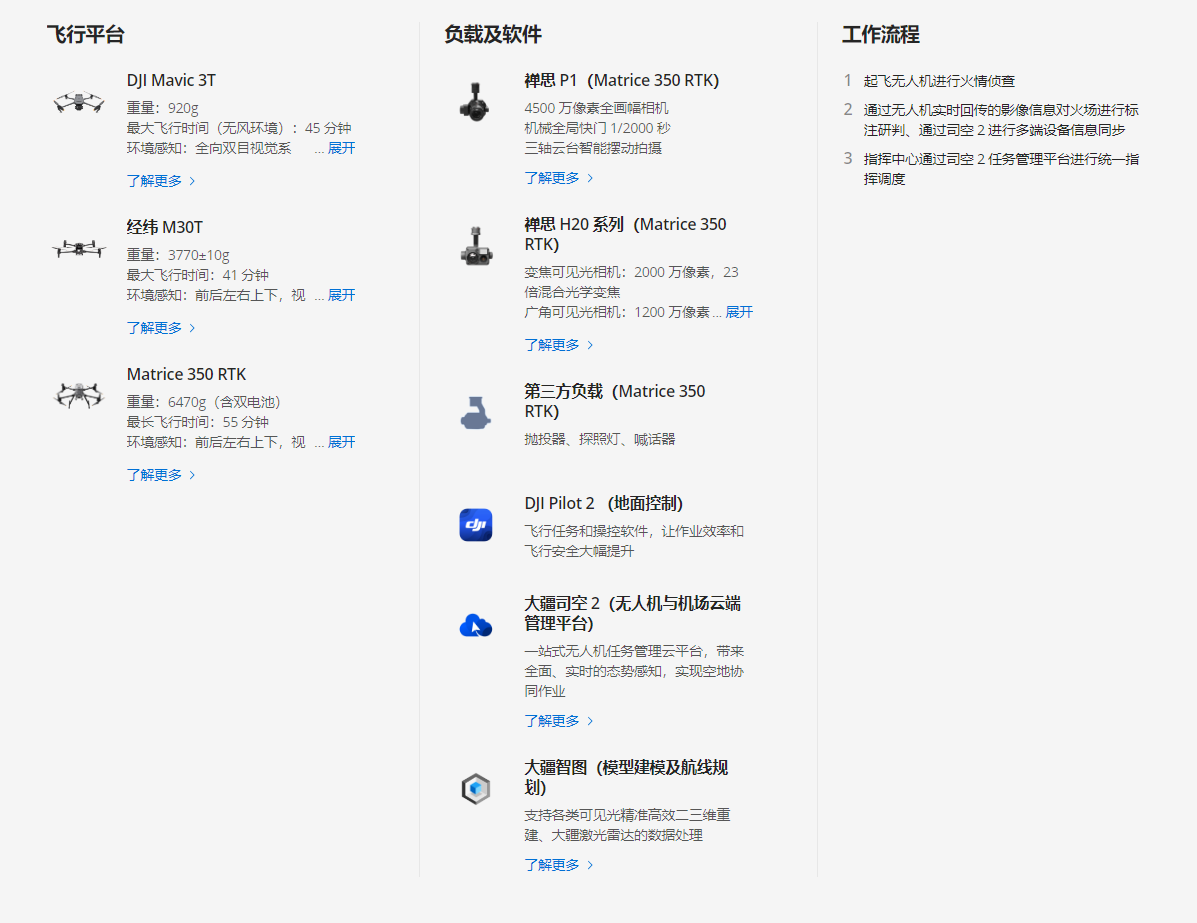
Task: Click the 大疆司空 2 cloud icon
Action: coord(476,626)
